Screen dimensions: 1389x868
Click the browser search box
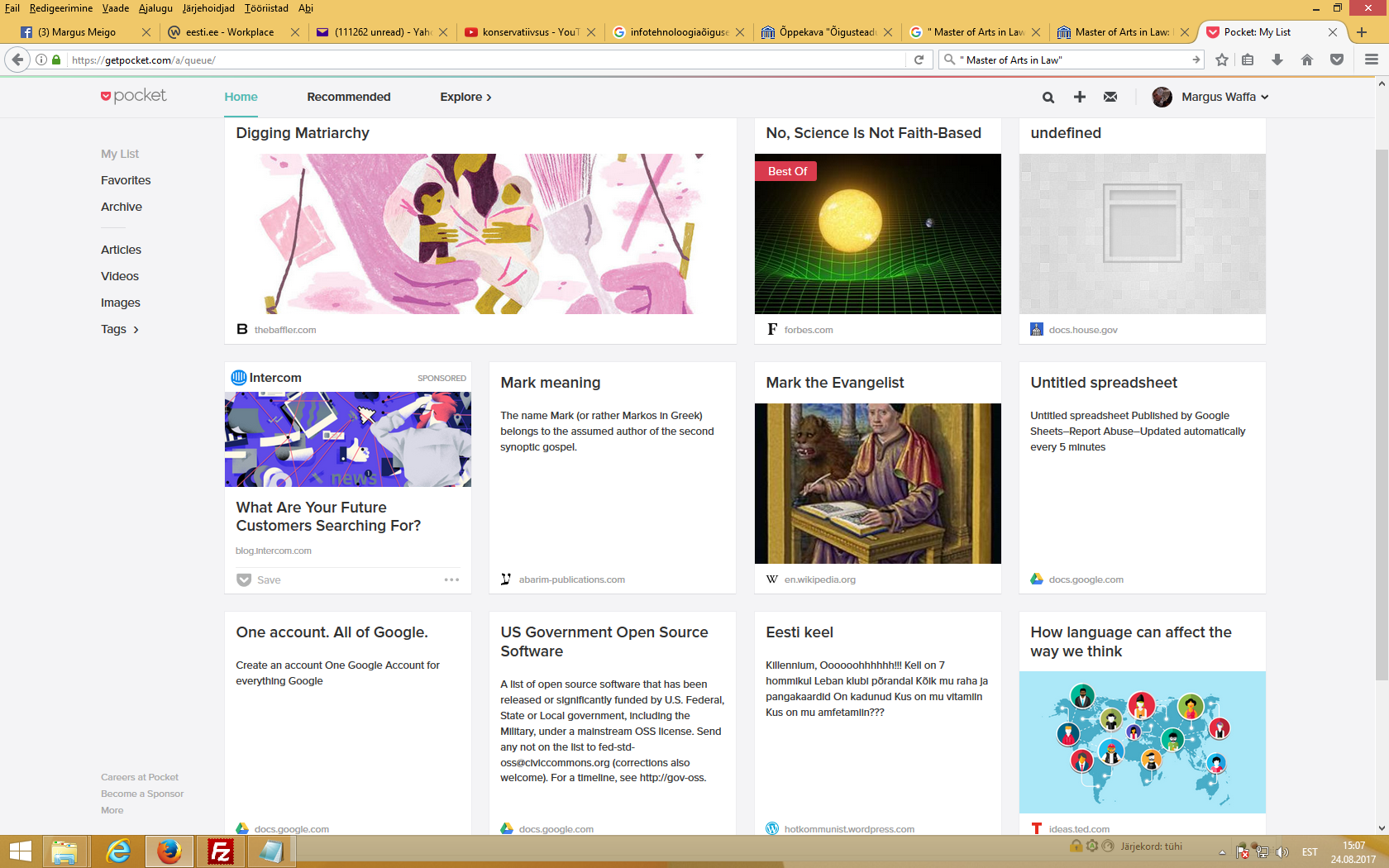(x=1072, y=60)
